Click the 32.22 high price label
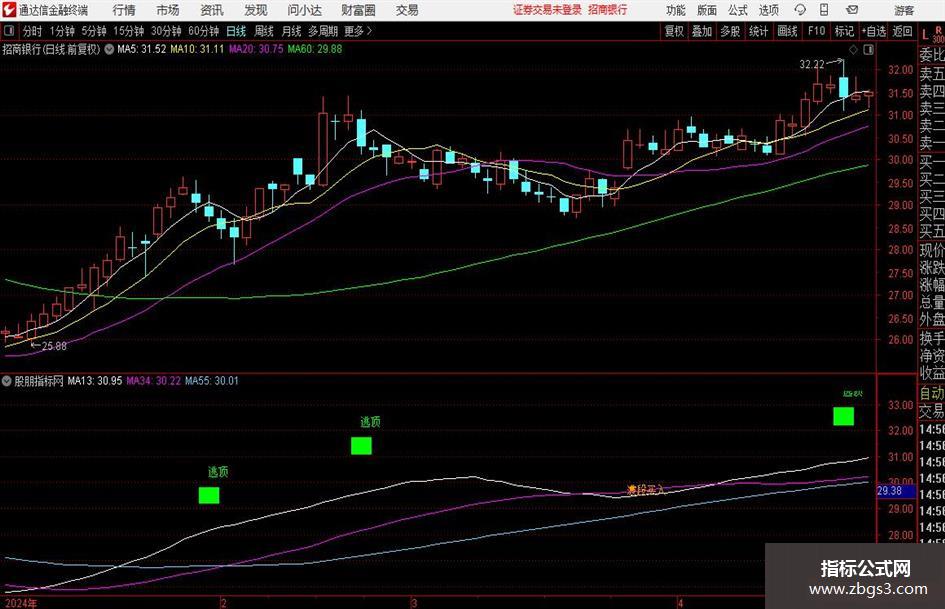 point(811,65)
